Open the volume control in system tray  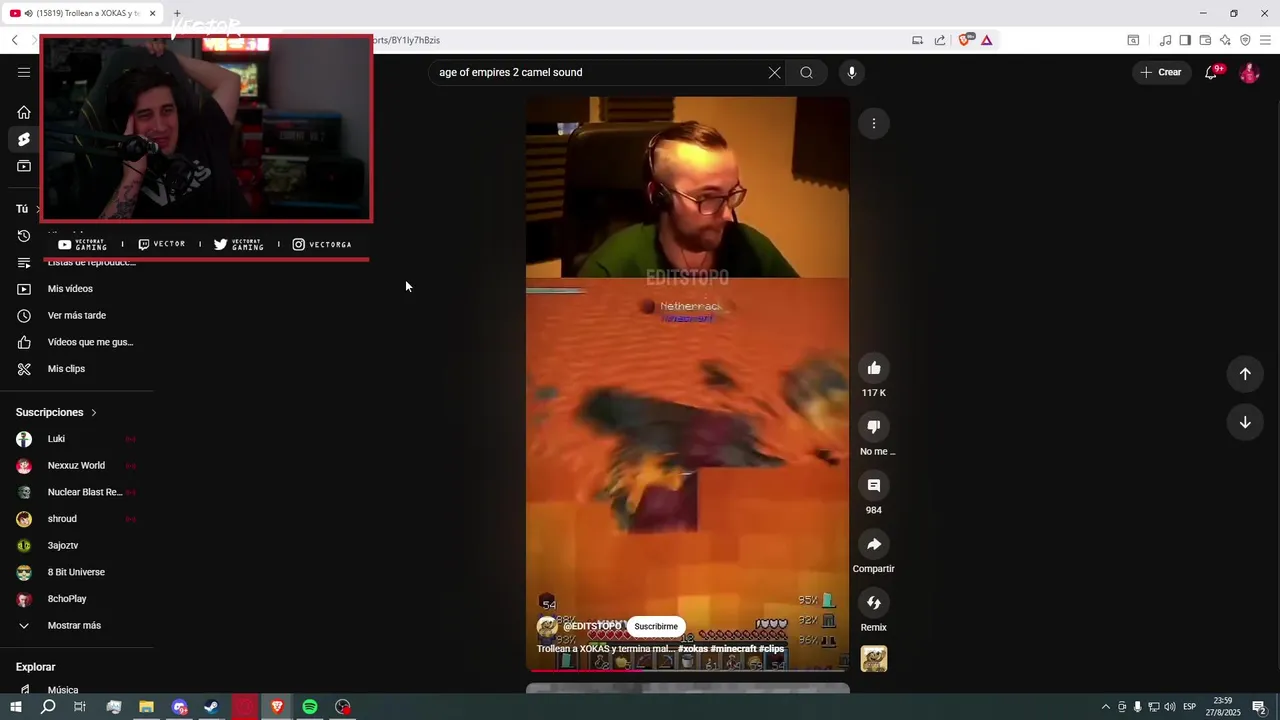tap(1169, 707)
